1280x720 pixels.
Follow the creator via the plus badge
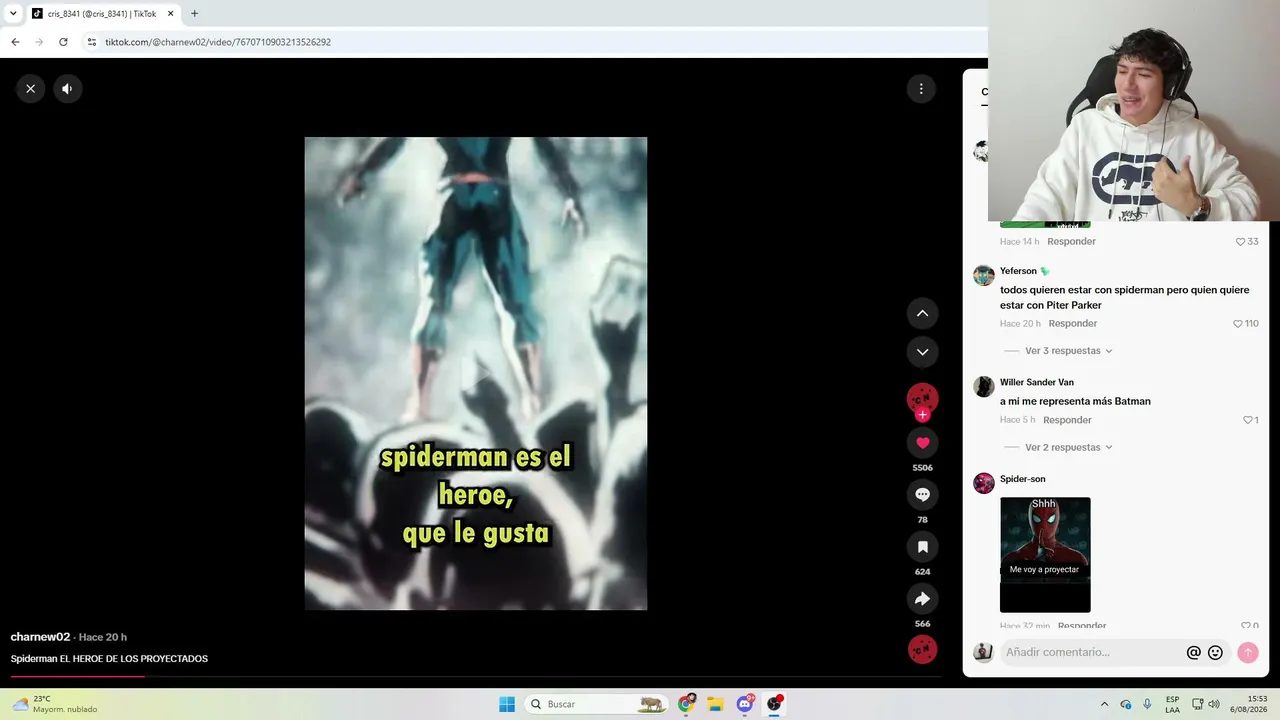point(922,415)
